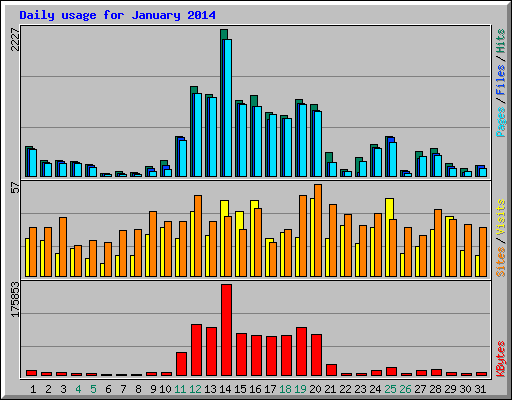Click the 57 axis value label
The width and height of the screenshot is (512, 400).
[x=15, y=188]
